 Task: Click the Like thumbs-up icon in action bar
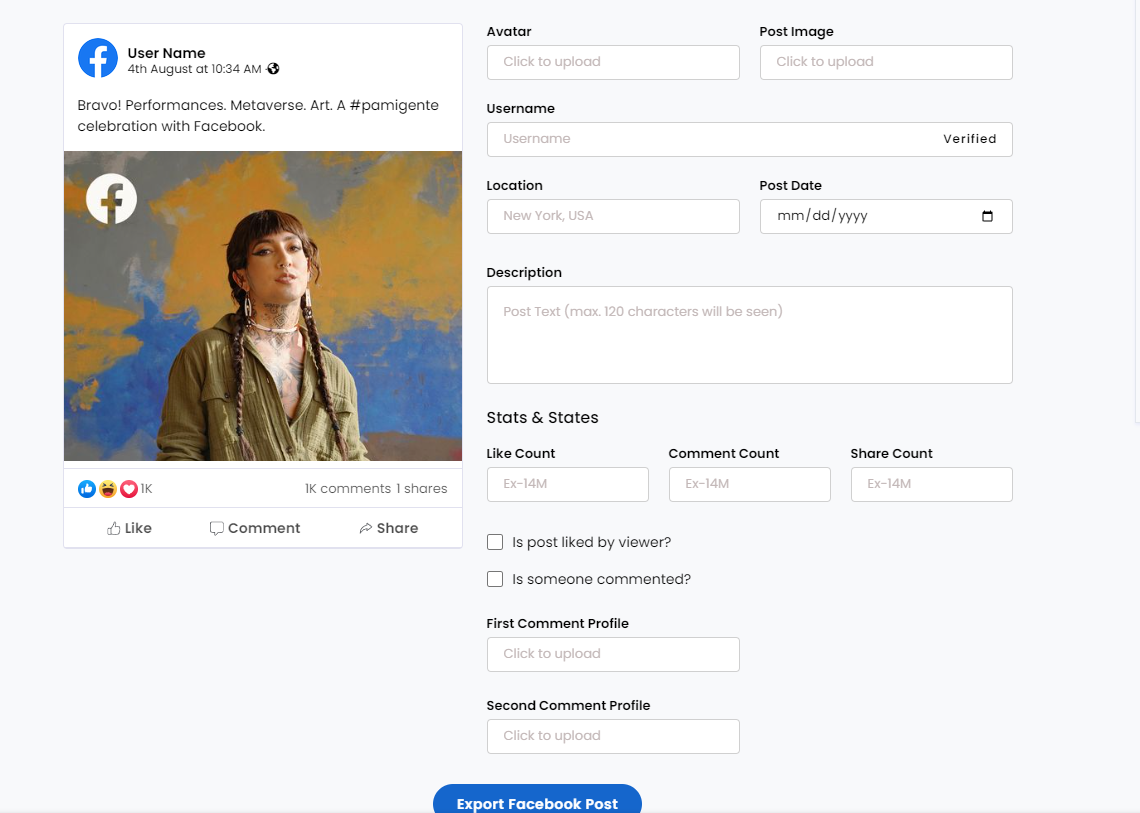point(116,528)
